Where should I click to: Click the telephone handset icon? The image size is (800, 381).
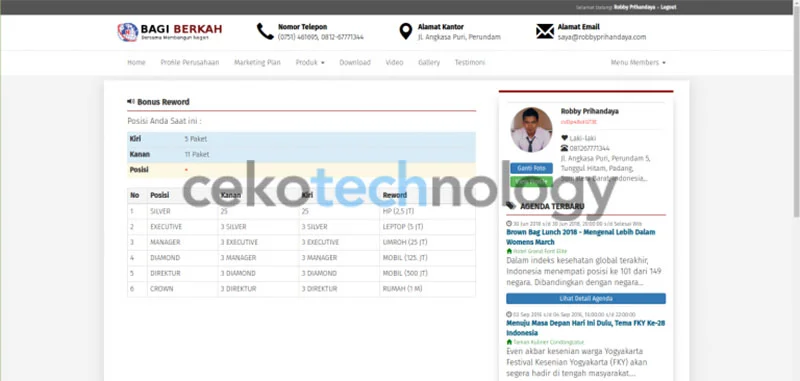(x=265, y=32)
